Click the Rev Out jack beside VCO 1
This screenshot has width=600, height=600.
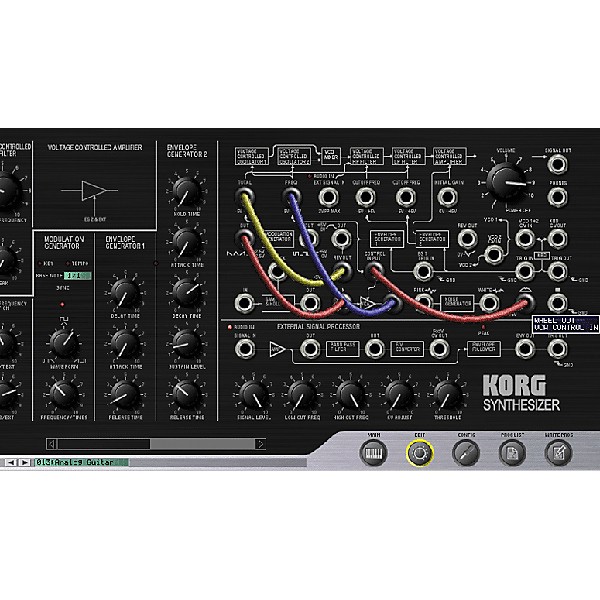467,239
